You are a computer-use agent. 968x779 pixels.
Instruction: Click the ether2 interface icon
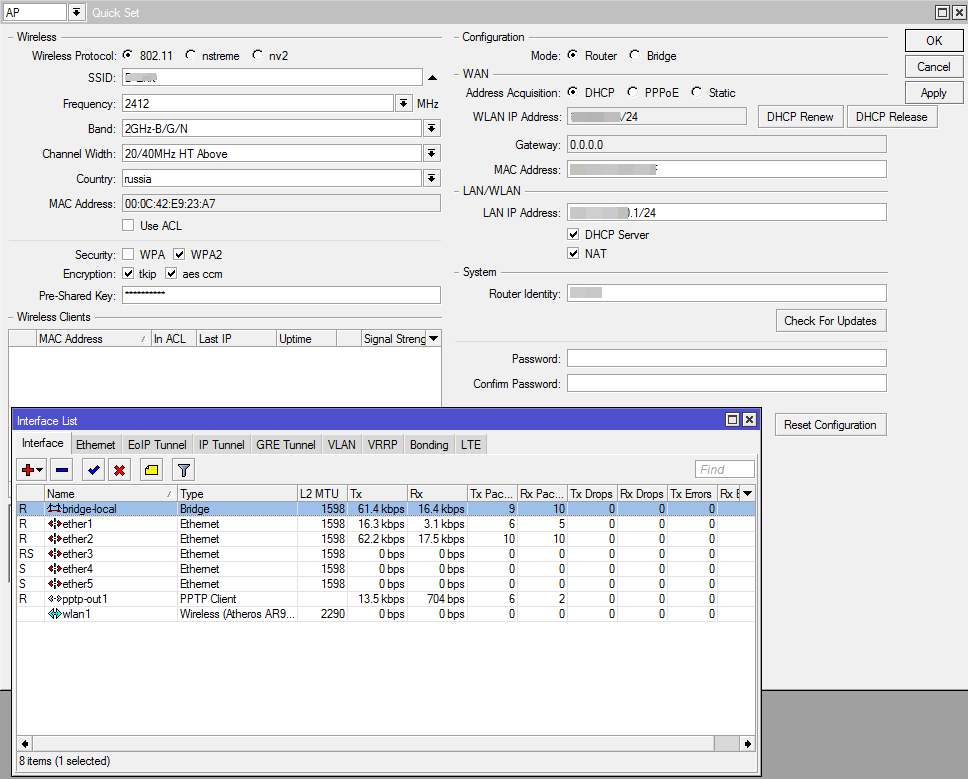pos(54,539)
